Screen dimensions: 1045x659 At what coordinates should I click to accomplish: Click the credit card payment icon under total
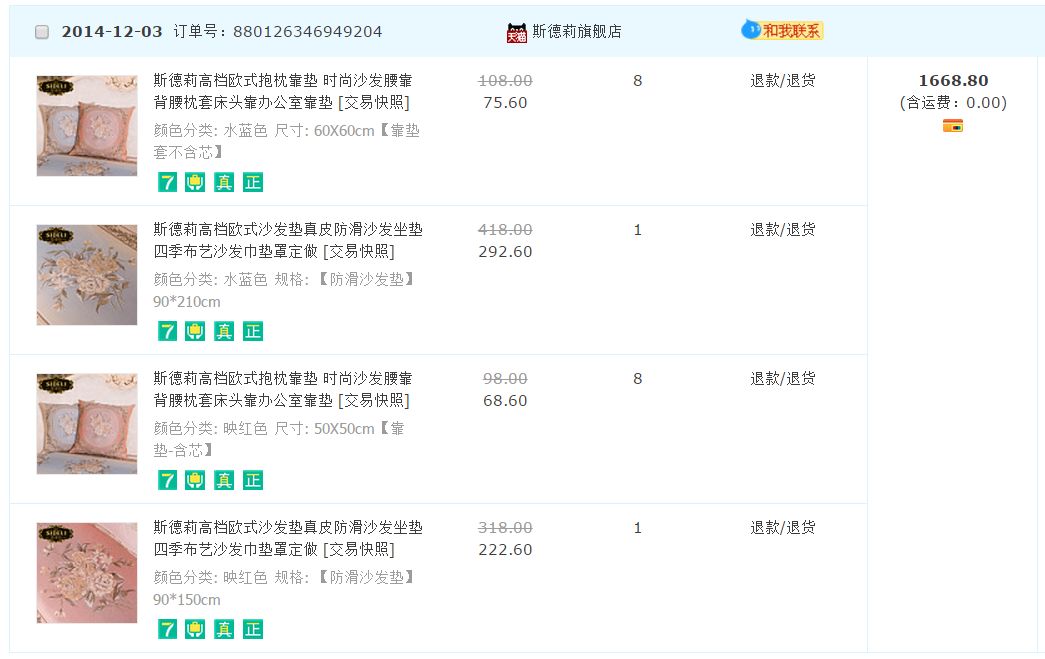(952, 126)
